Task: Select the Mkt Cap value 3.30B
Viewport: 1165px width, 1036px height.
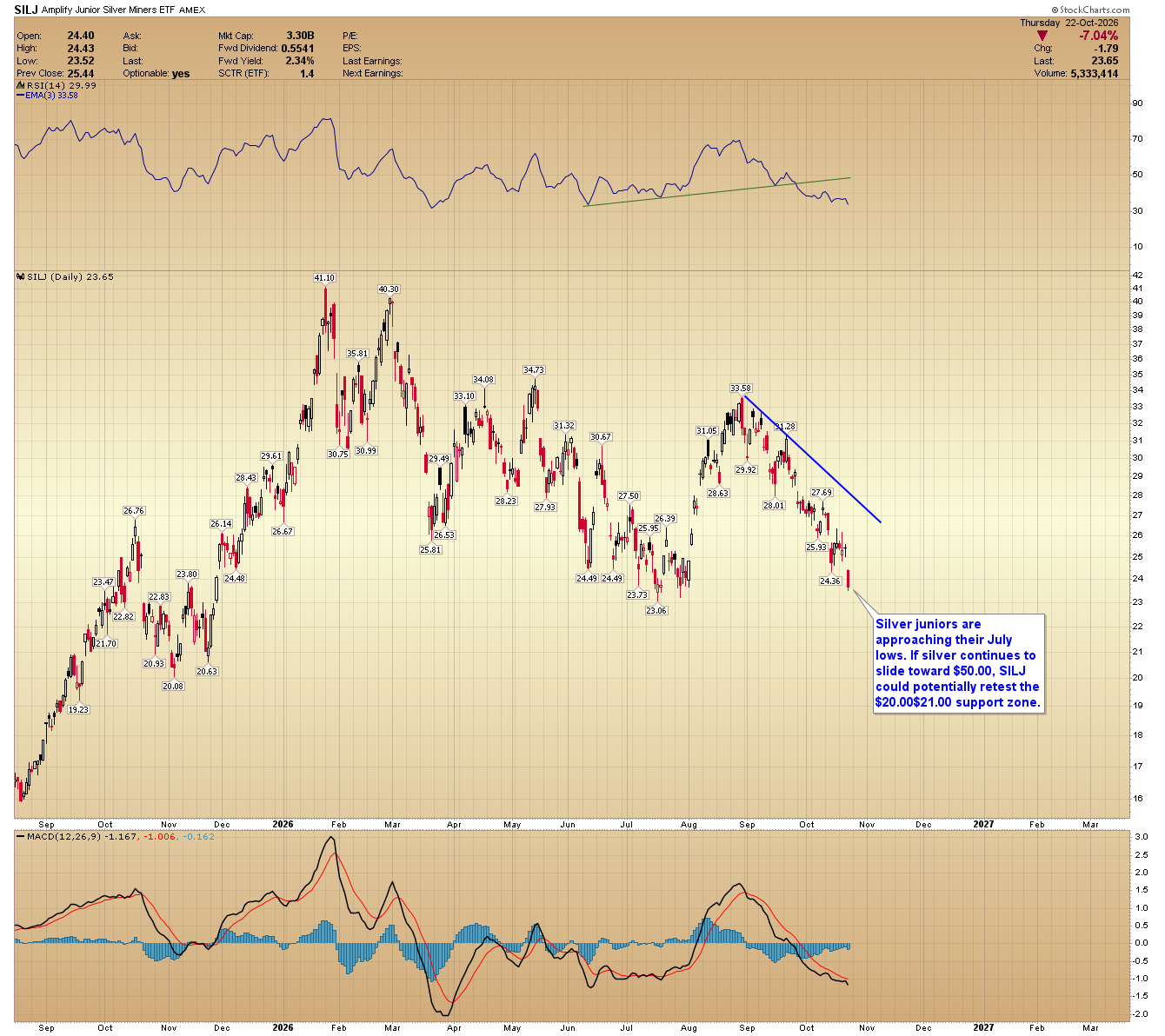Action: [300, 36]
